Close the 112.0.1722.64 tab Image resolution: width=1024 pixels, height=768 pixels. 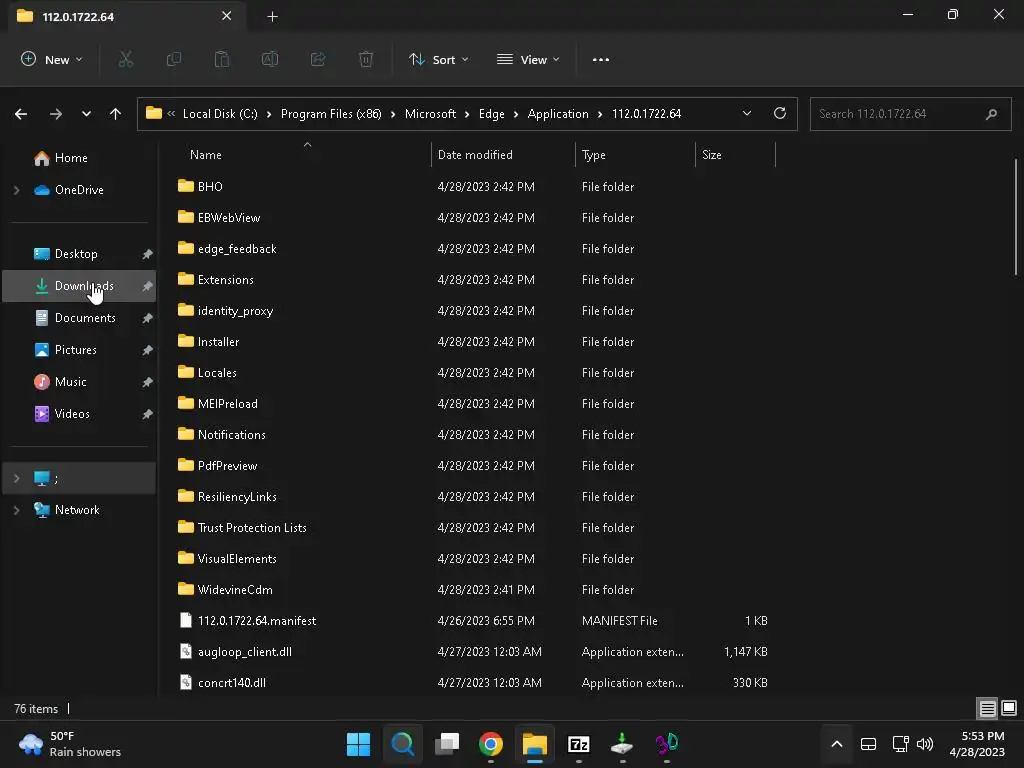pos(226,16)
